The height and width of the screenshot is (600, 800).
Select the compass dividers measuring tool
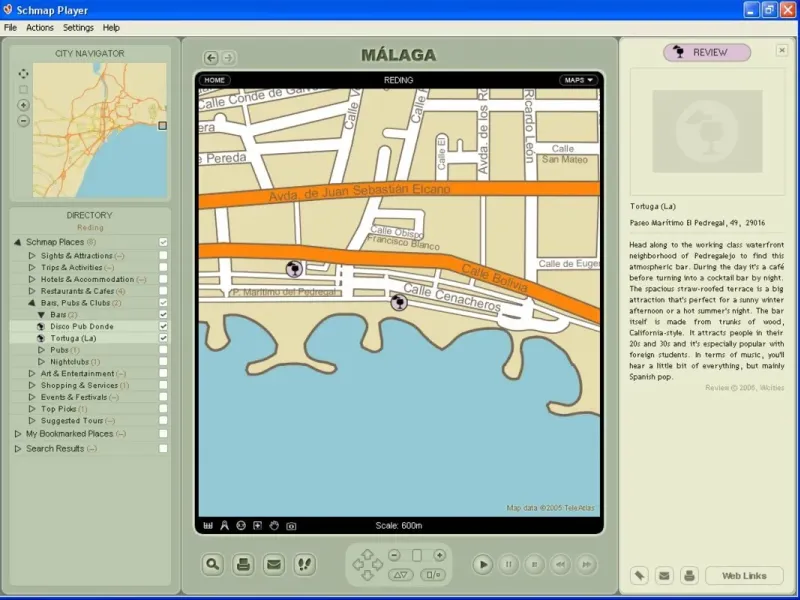pyautogui.click(x=224, y=526)
